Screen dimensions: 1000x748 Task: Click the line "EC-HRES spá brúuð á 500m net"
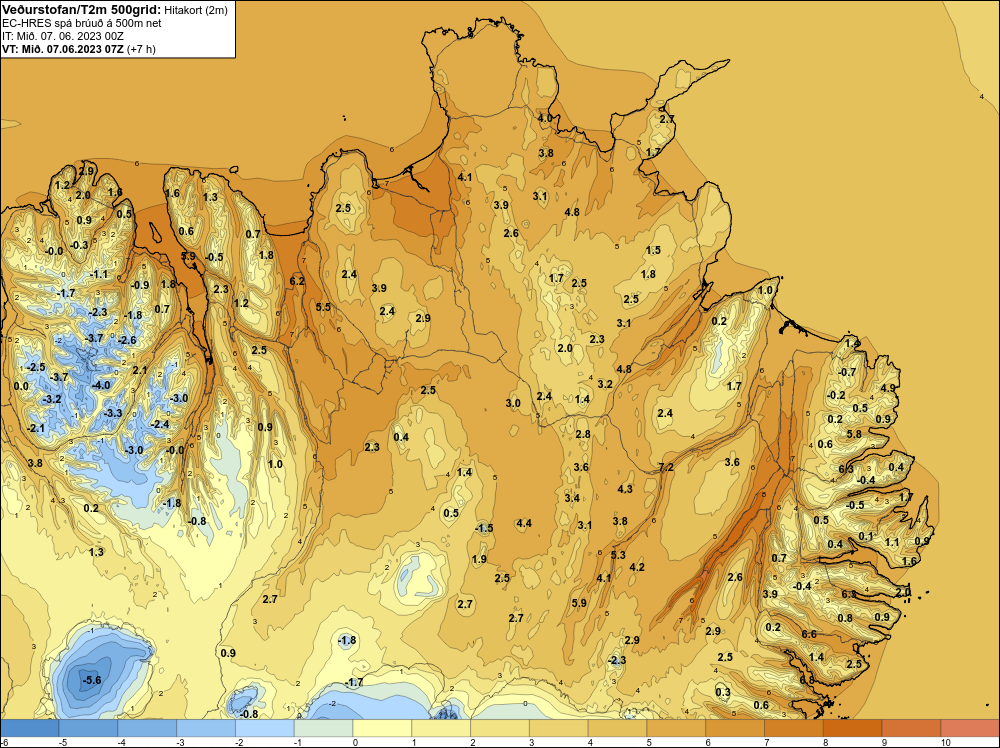[82, 23]
